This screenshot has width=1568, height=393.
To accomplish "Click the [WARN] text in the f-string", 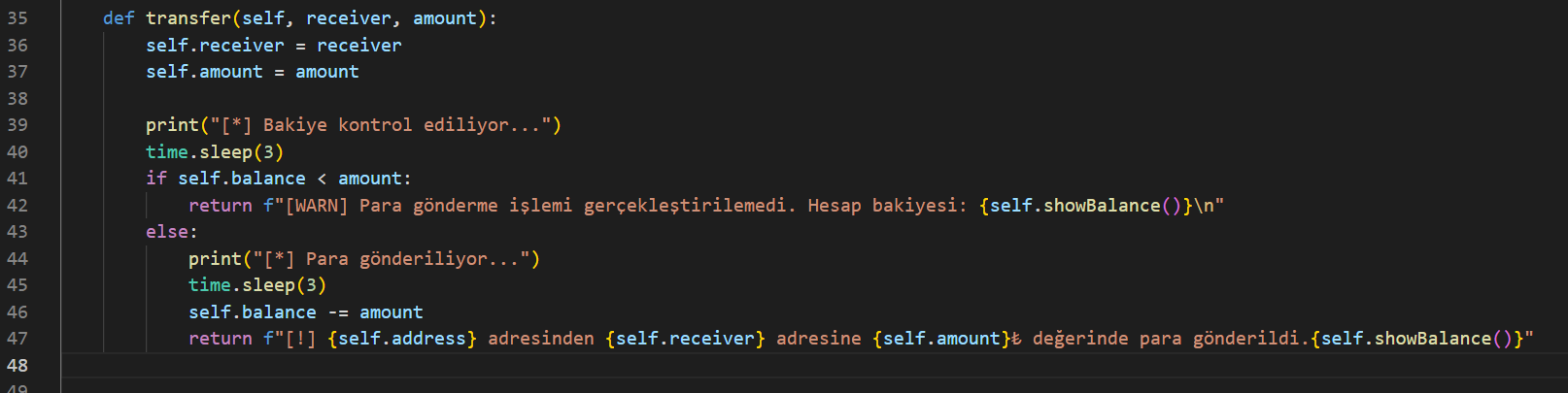I will 316,206.
